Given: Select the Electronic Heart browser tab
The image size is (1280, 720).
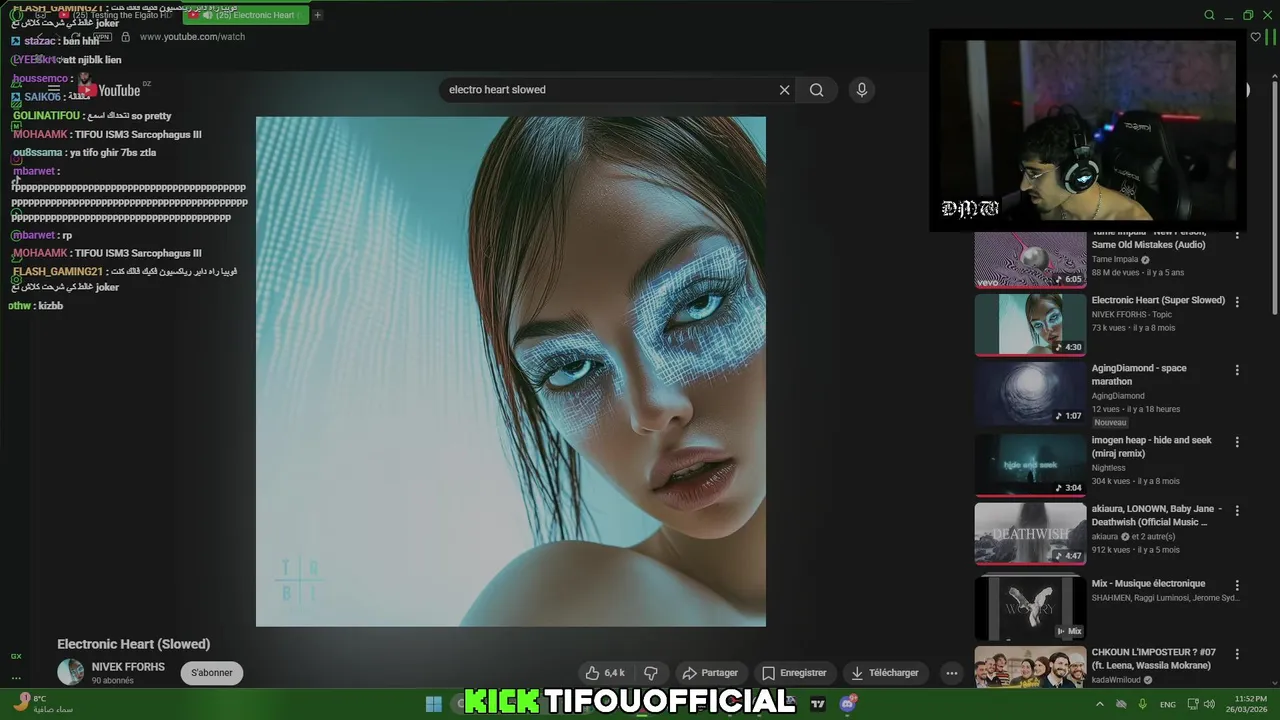Looking at the screenshot, I should (245, 15).
